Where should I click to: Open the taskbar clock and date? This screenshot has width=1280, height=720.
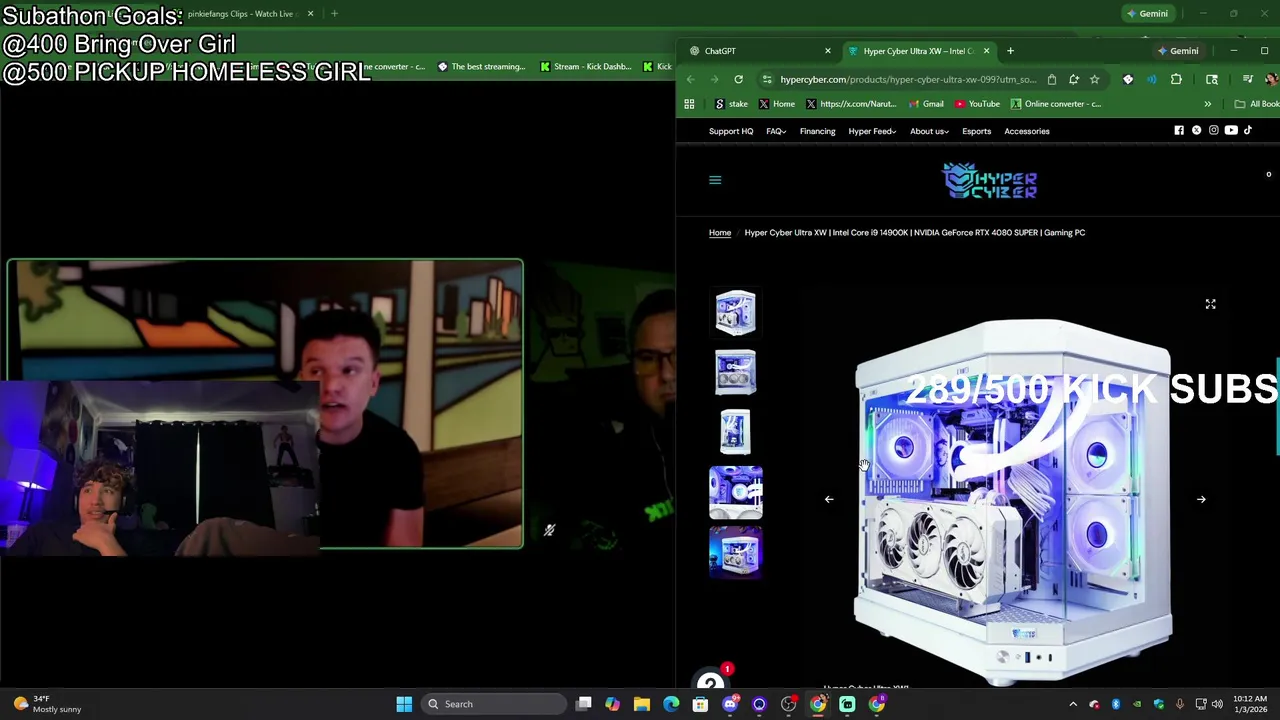[x=1250, y=704]
